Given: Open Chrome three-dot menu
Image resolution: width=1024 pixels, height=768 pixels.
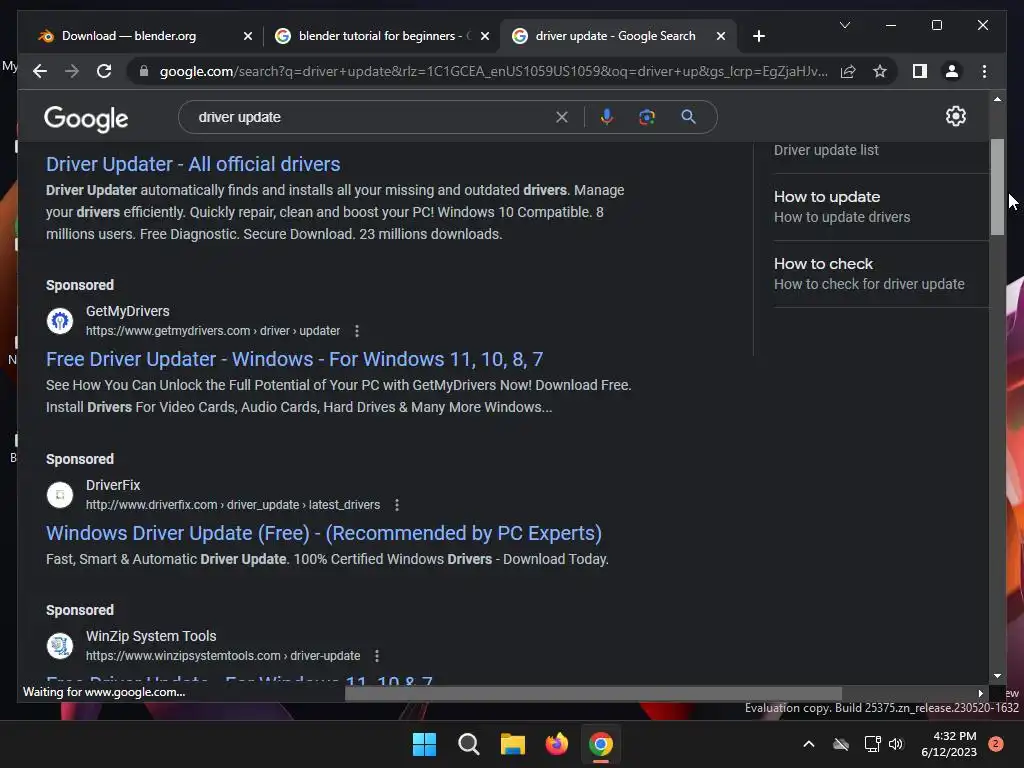Looking at the screenshot, I should point(984,71).
